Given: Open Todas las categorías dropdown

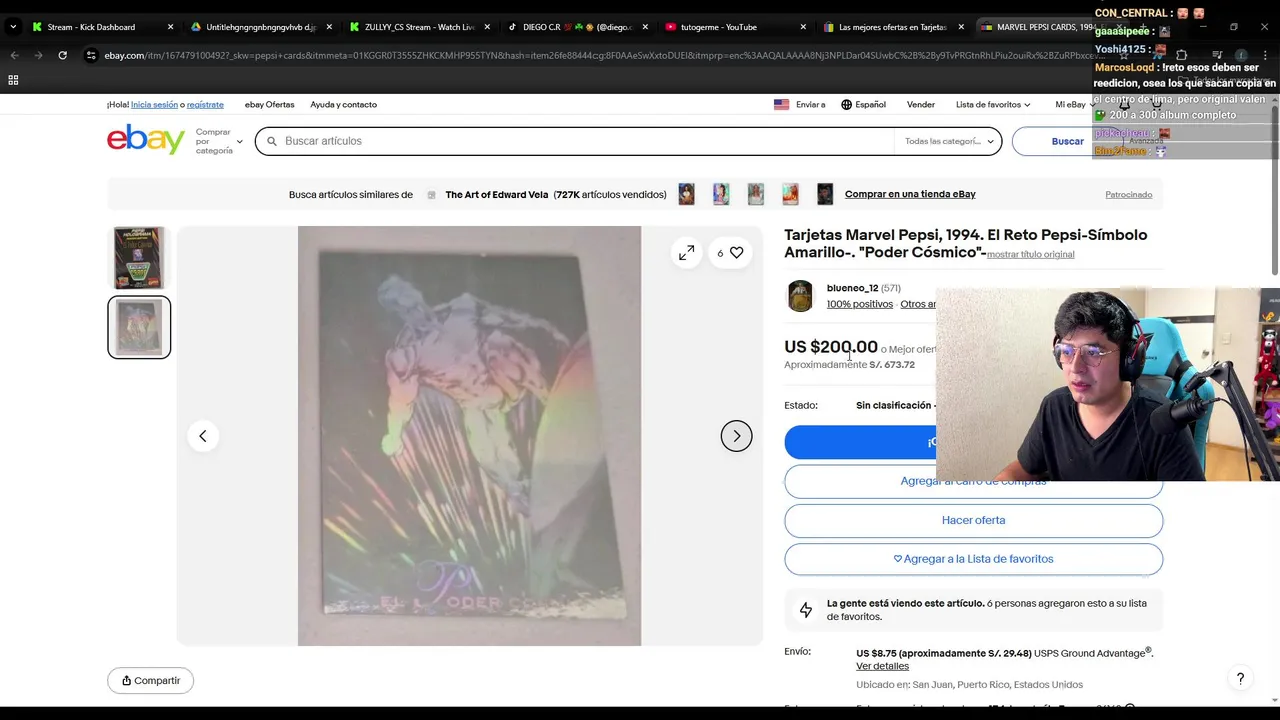Looking at the screenshot, I should pyautogui.click(x=949, y=141).
